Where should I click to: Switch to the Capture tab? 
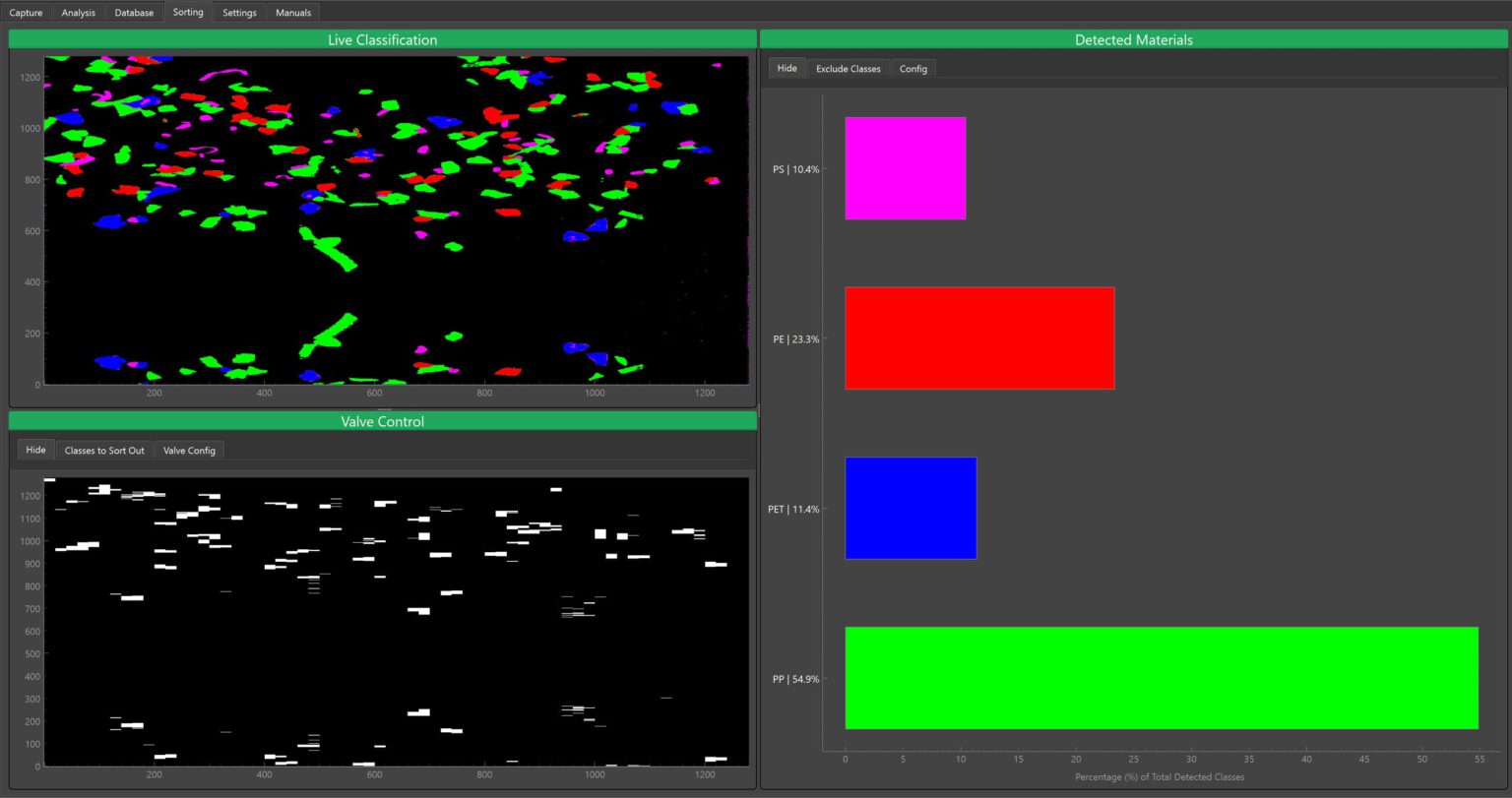tap(25, 12)
